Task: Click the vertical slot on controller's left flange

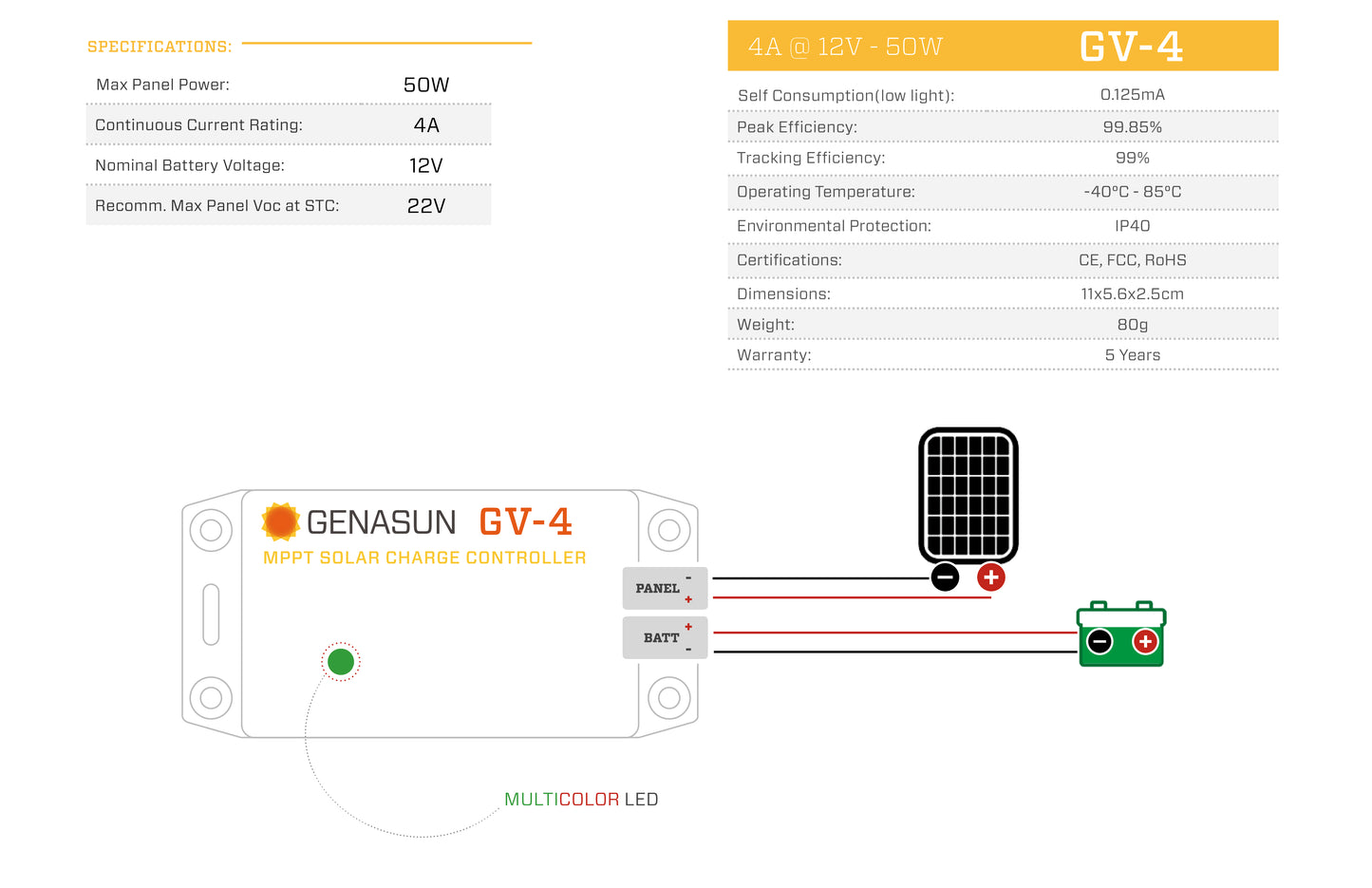Action: (211, 614)
